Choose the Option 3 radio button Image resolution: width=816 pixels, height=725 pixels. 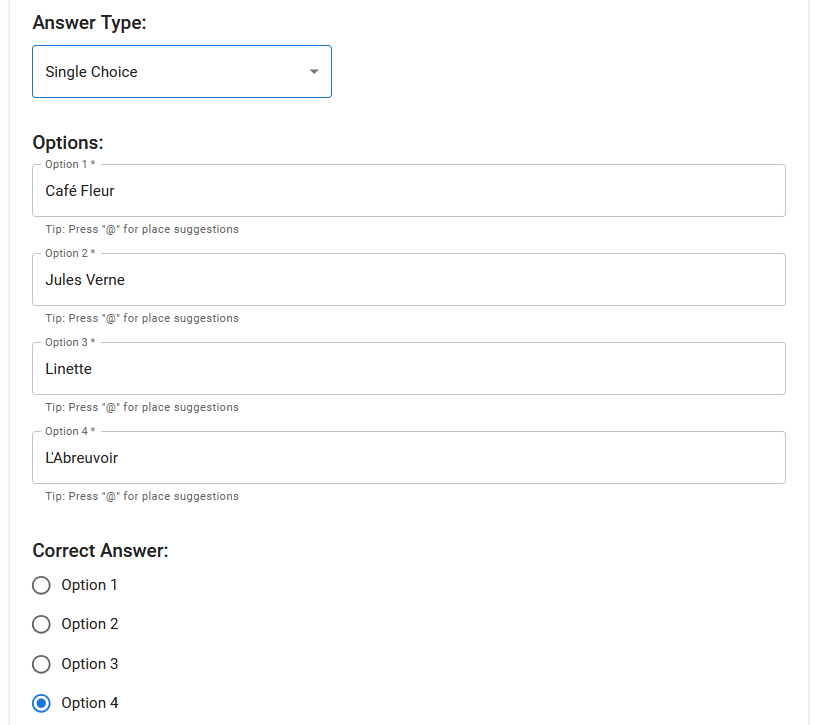[x=41, y=664]
